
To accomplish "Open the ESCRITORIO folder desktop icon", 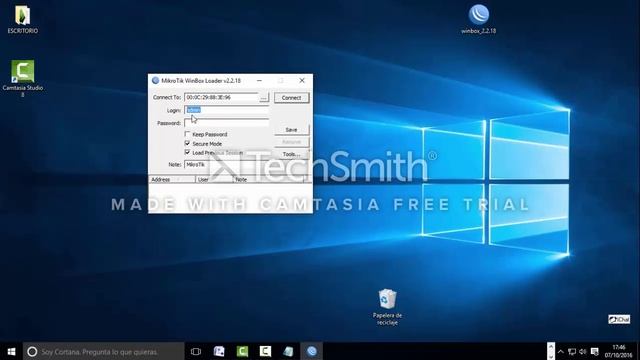I will coord(22,19).
